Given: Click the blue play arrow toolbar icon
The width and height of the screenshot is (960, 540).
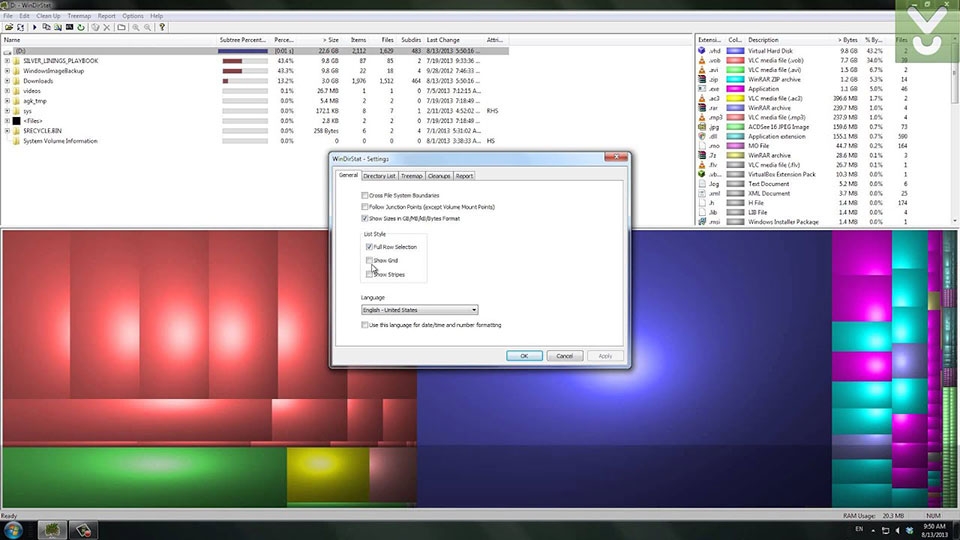Looking at the screenshot, I should 34,28.
